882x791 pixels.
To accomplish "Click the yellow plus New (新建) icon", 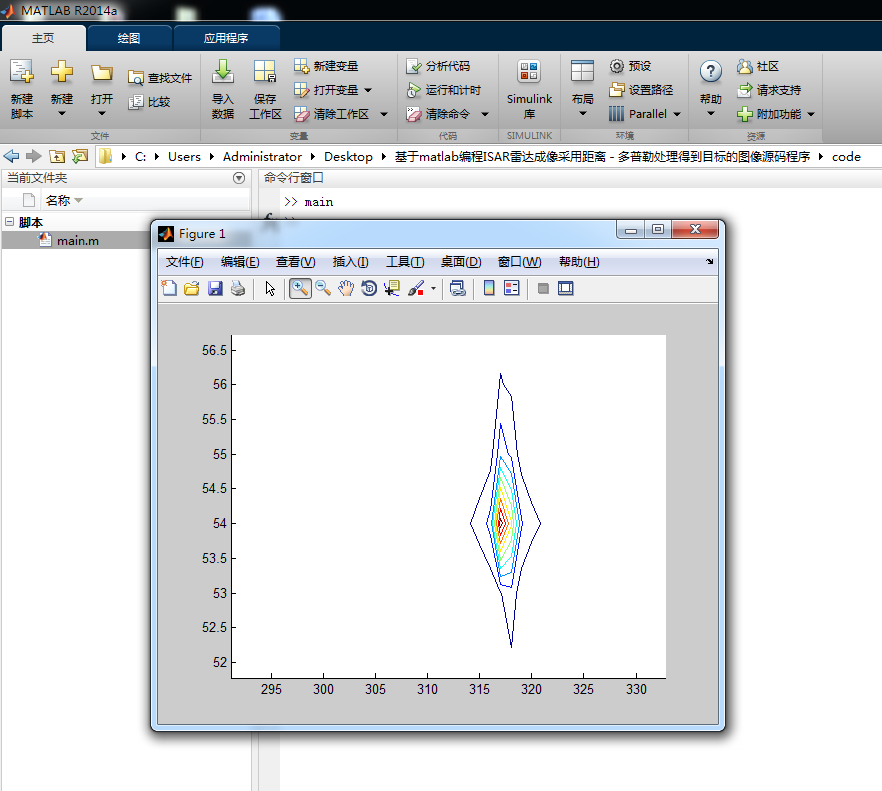I will (62, 72).
